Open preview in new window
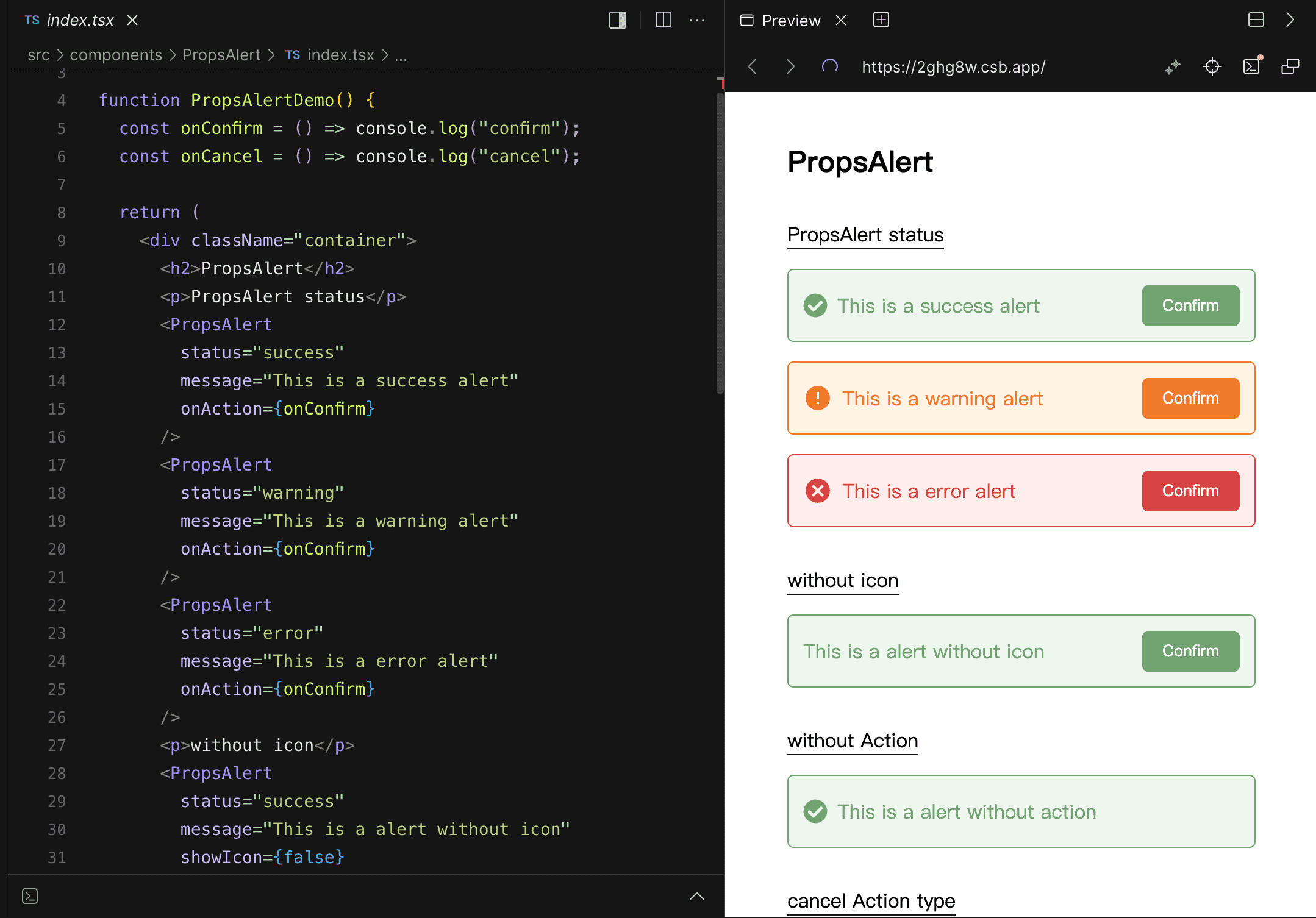The height and width of the screenshot is (918, 1316). click(1290, 66)
